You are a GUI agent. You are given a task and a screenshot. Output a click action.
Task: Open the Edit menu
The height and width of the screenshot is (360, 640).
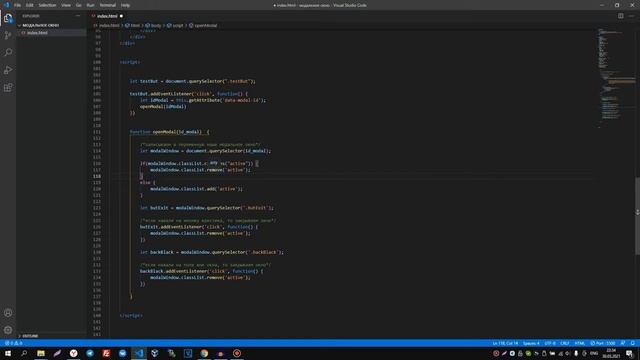(x=30, y=5)
